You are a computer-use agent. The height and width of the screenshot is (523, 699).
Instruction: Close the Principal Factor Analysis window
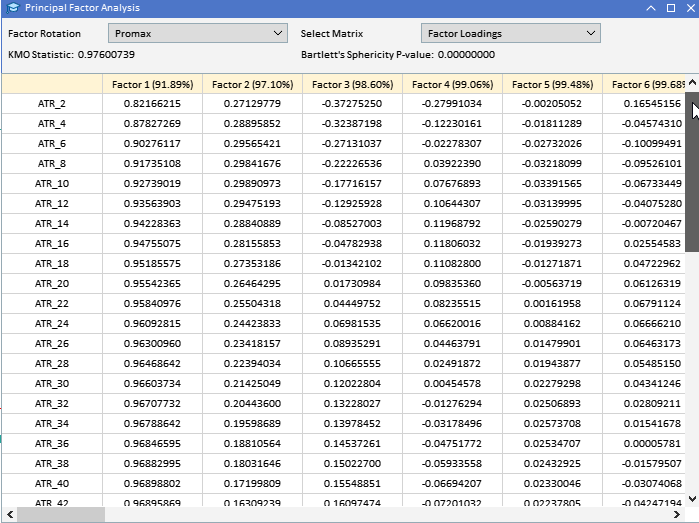tap(691, 8)
